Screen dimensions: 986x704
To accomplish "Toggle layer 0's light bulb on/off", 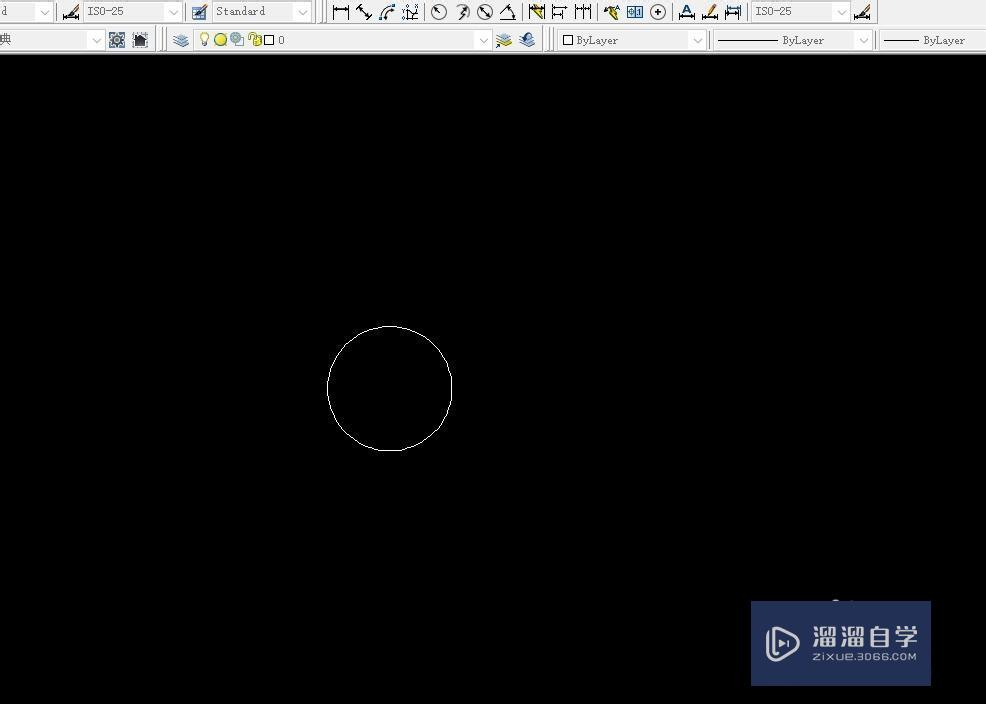I will (204, 40).
